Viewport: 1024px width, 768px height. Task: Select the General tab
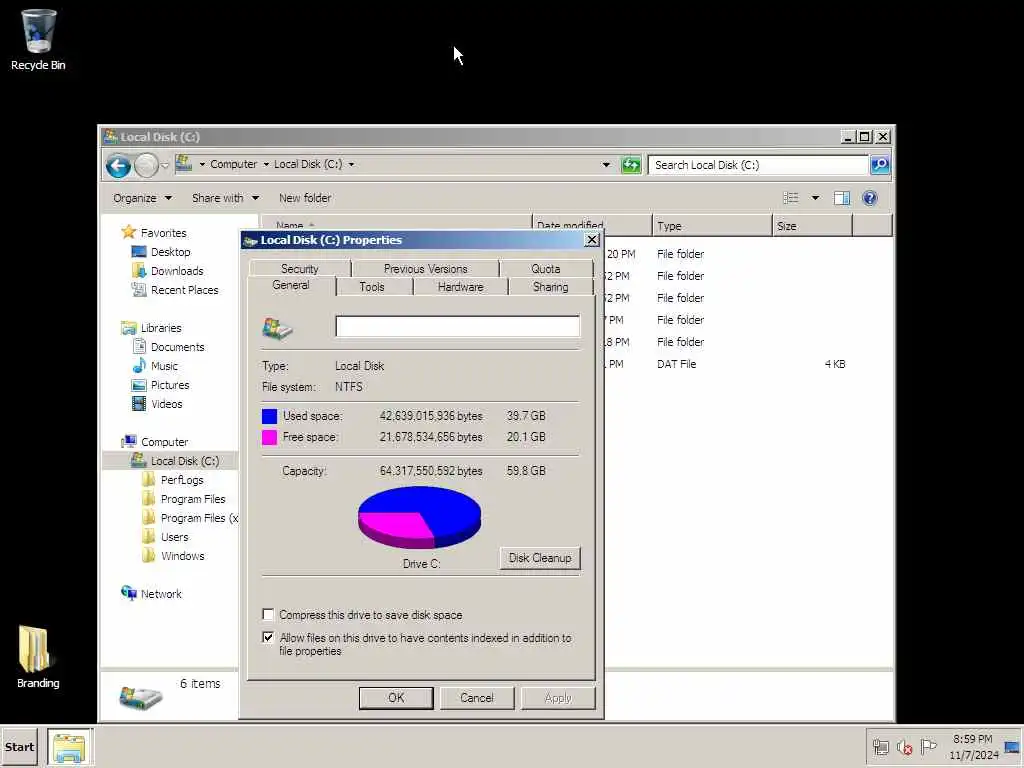pos(291,285)
